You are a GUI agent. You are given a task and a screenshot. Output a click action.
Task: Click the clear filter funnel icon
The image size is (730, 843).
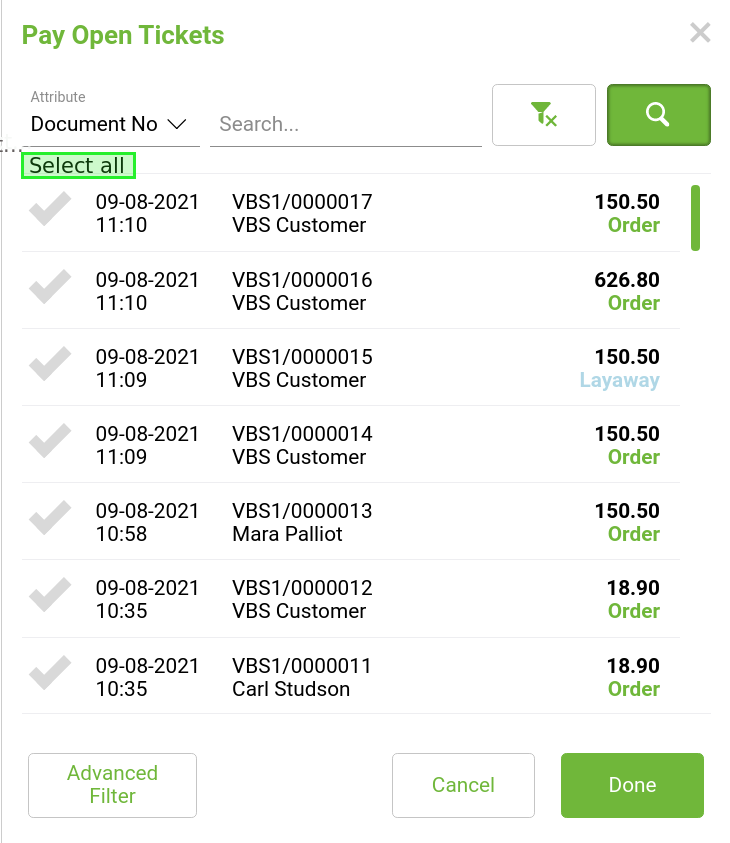[x=544, y=115]
